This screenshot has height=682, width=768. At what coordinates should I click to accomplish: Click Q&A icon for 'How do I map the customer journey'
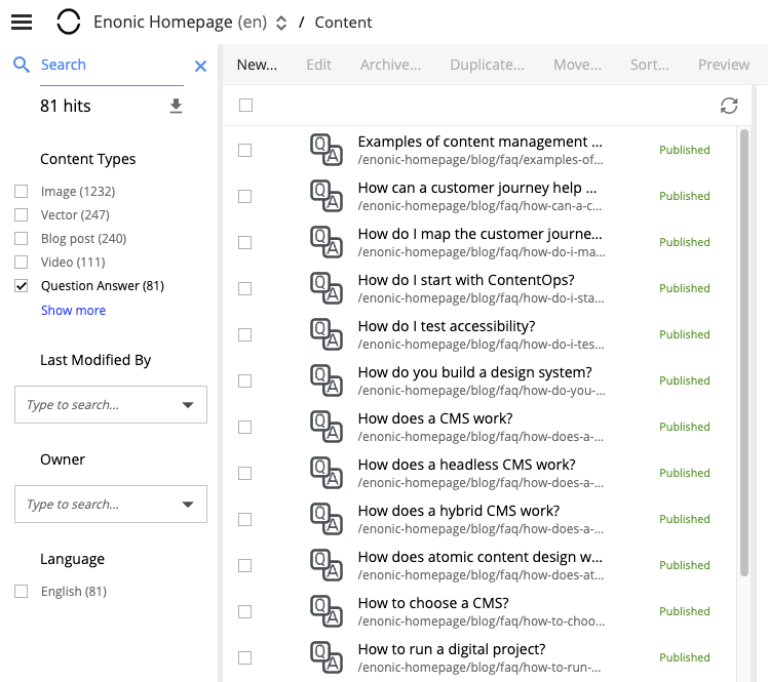[326, 242]
